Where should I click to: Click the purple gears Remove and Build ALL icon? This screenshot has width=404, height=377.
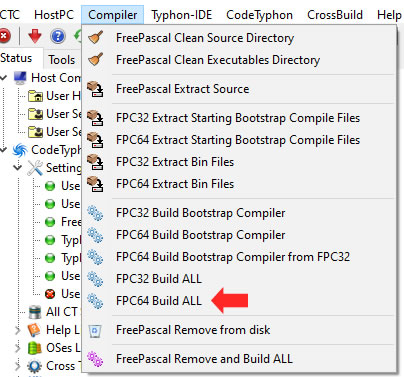tap(95, 359)
